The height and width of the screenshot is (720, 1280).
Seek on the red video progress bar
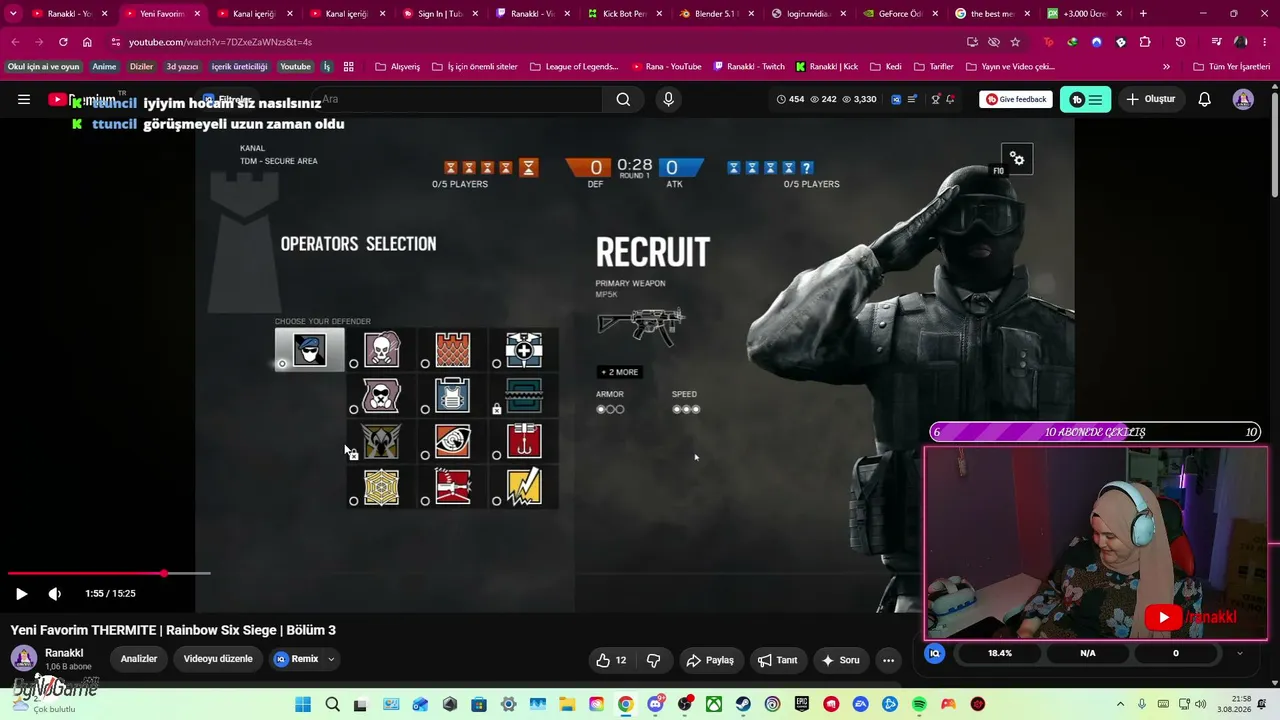[x=109, y=573]
